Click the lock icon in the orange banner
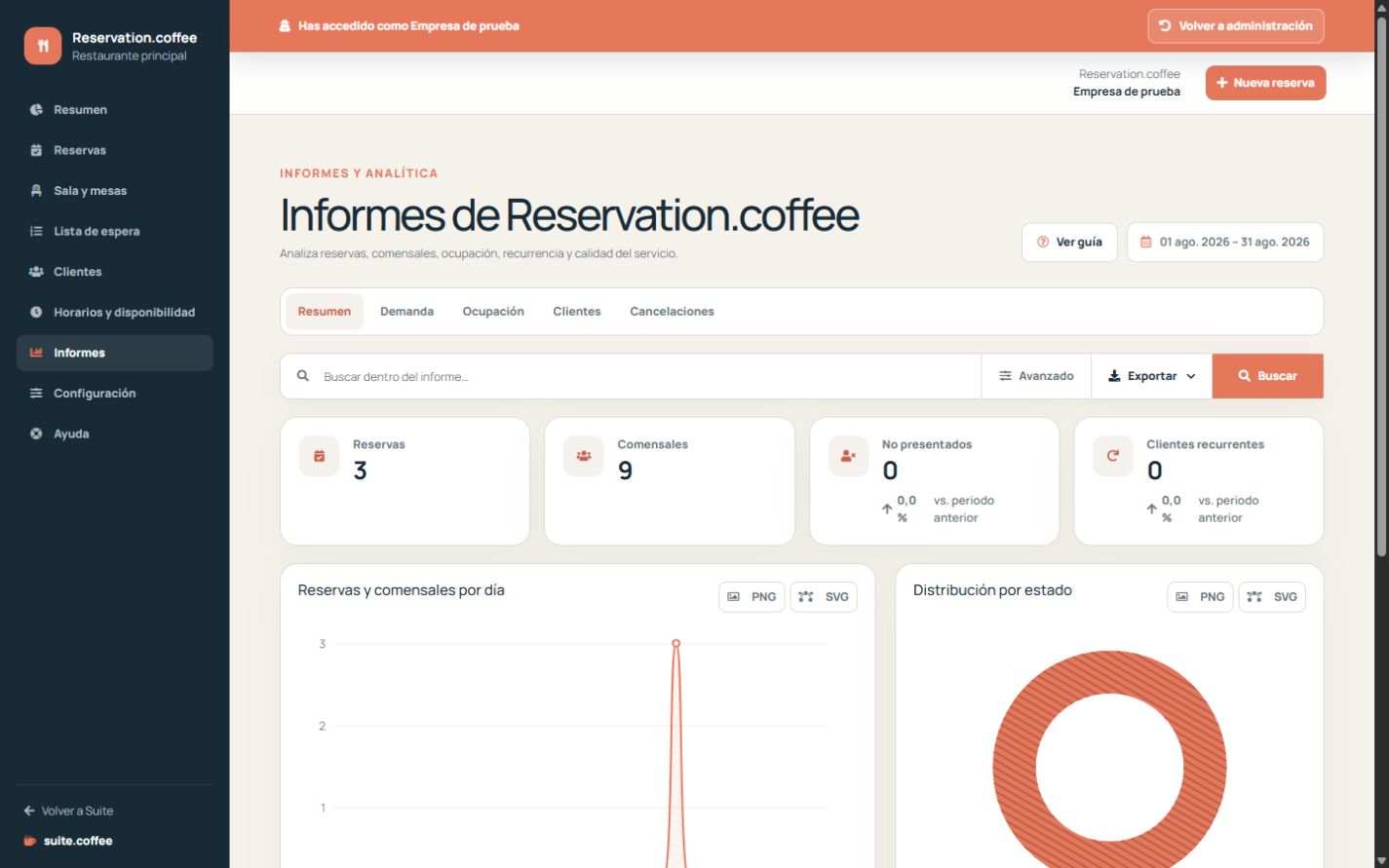Screen dimensions: 1389x868 pos(285,26)
